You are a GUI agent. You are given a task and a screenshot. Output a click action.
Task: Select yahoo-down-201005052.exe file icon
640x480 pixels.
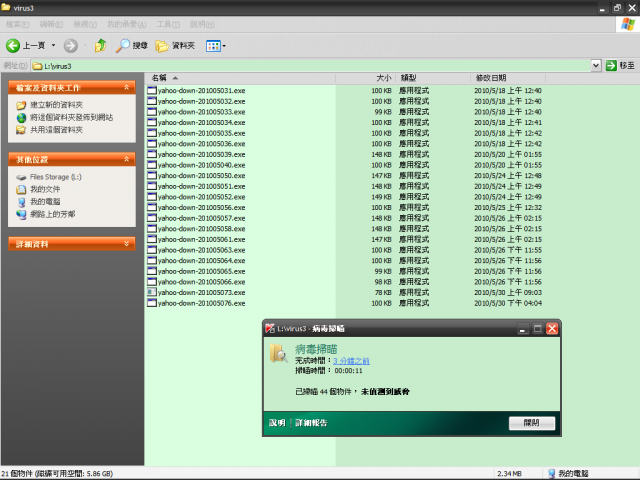coord(152,196)
